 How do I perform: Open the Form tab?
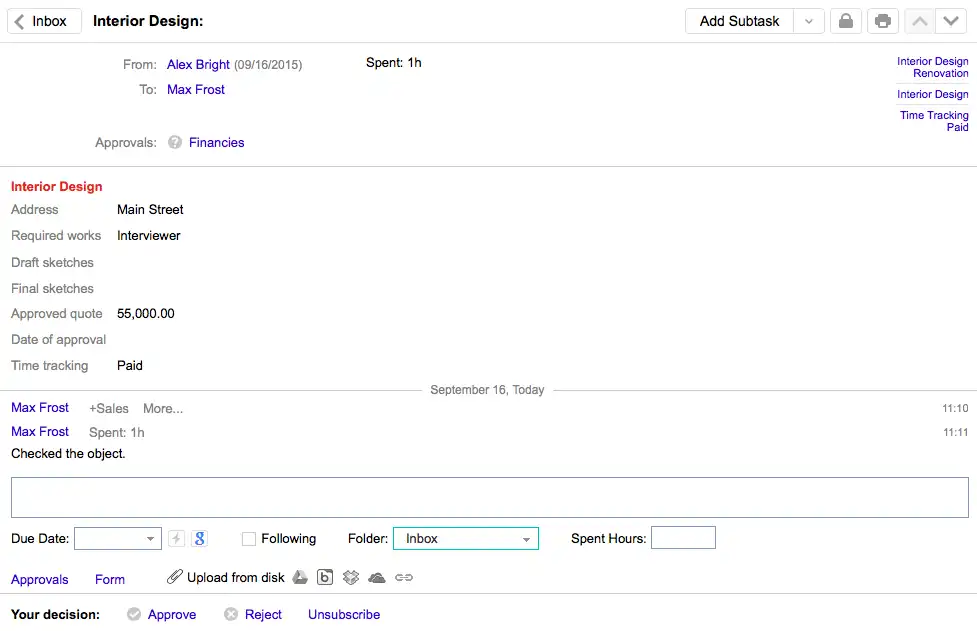[110, 579]
